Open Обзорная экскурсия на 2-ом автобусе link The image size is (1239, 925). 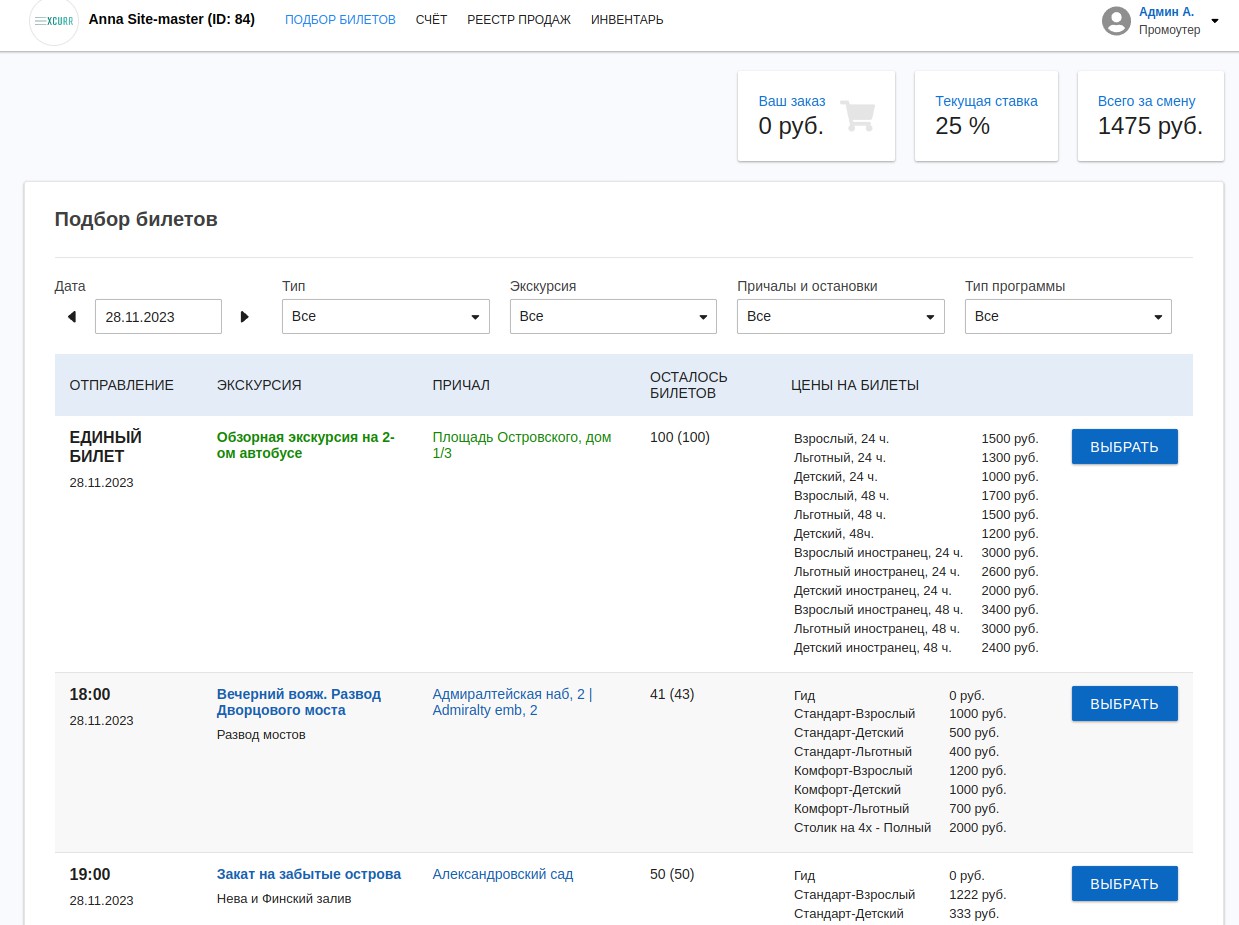click(305, 445)
